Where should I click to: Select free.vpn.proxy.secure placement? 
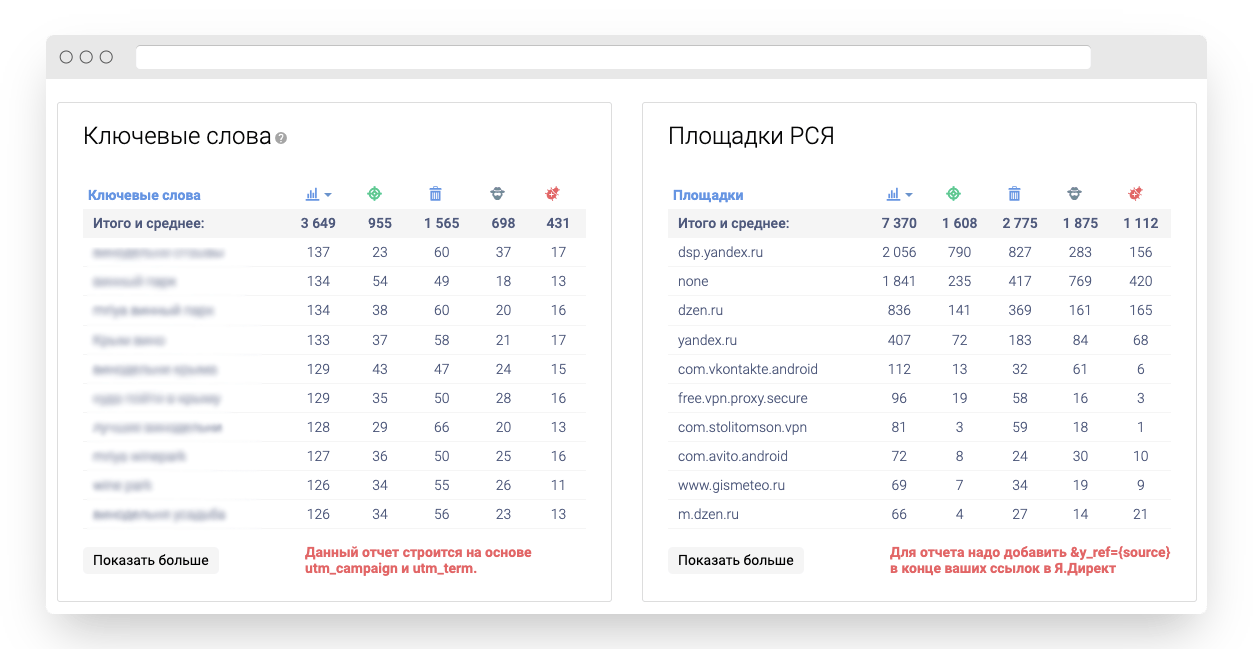[743, 398]
